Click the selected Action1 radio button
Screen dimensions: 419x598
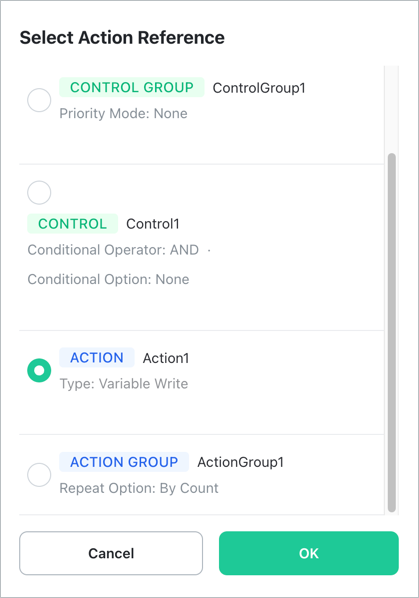coord(39,370)
